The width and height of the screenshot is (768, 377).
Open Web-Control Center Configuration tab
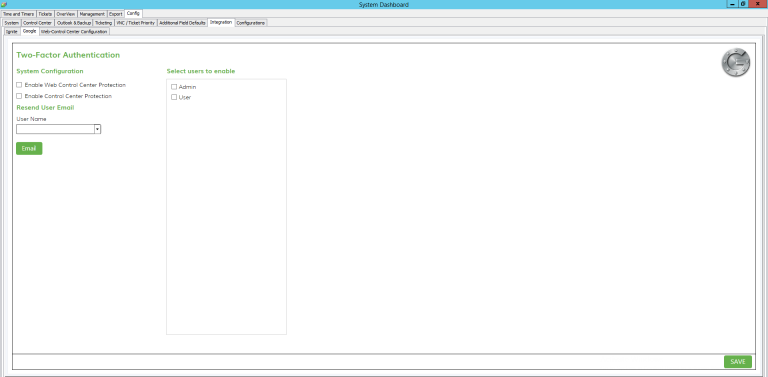tap(74, 32)
